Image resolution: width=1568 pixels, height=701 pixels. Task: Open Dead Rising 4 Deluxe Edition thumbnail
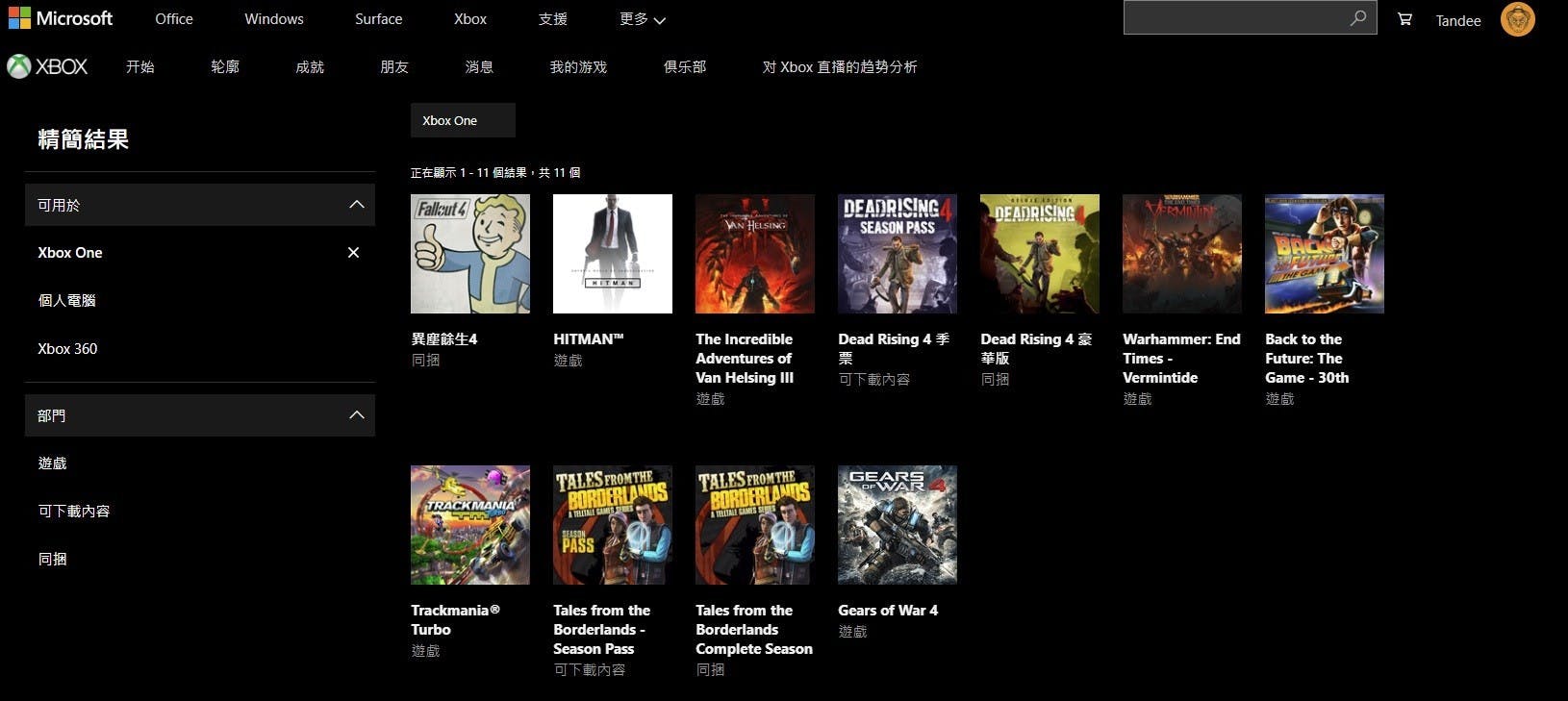1040,254
